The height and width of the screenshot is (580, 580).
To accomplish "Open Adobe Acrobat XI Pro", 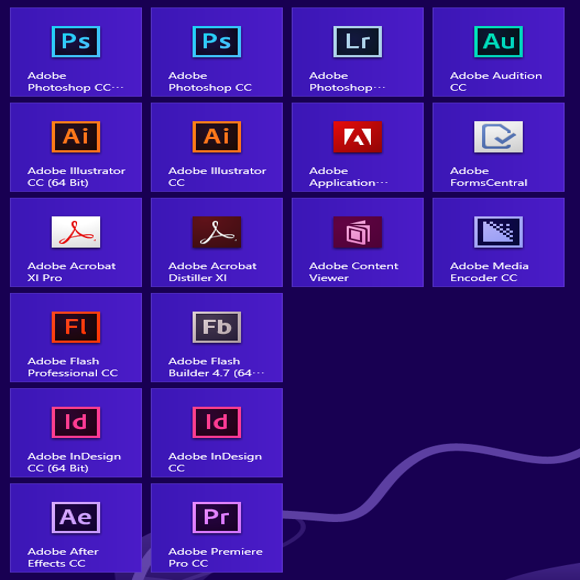I will (76, 242).
